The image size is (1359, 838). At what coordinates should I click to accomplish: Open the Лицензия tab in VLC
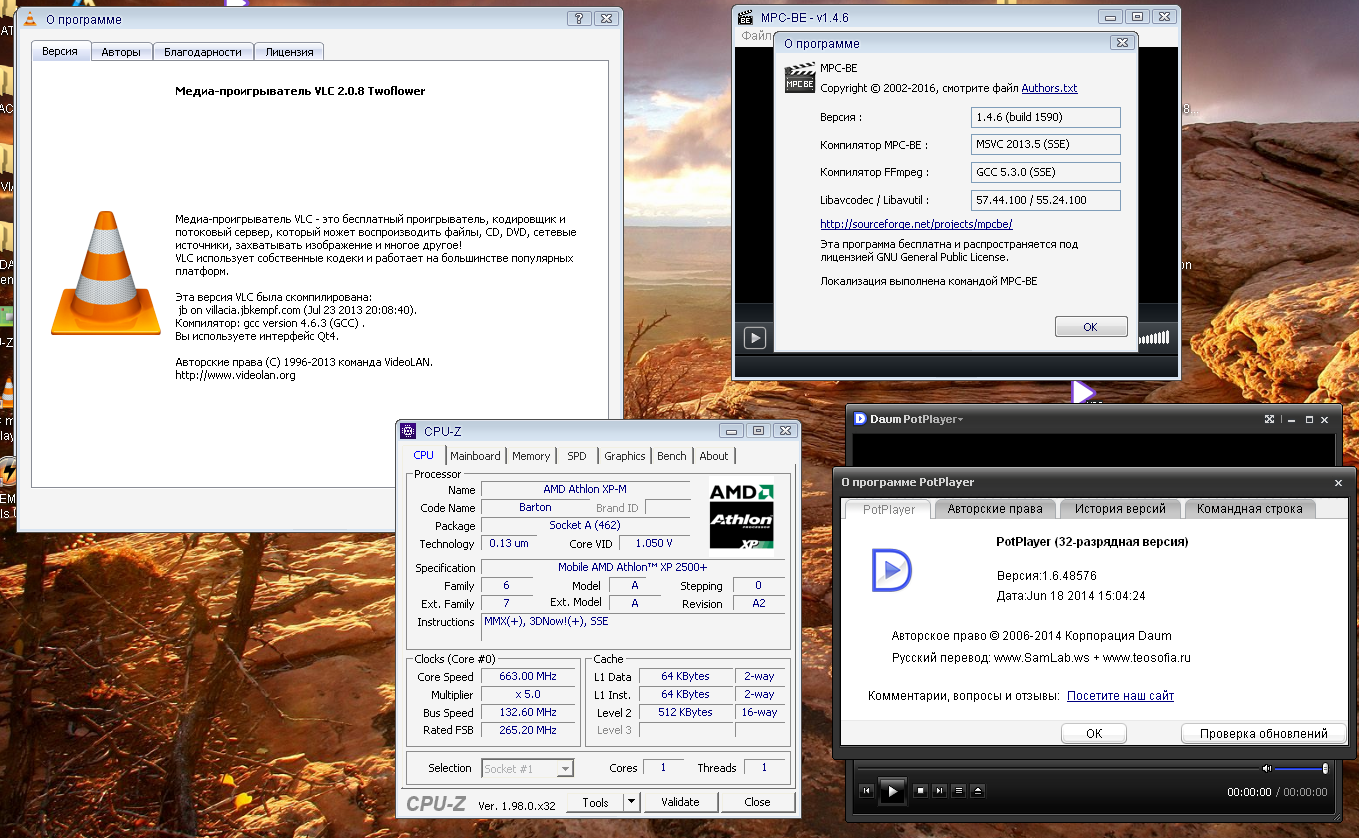[290, 52]
